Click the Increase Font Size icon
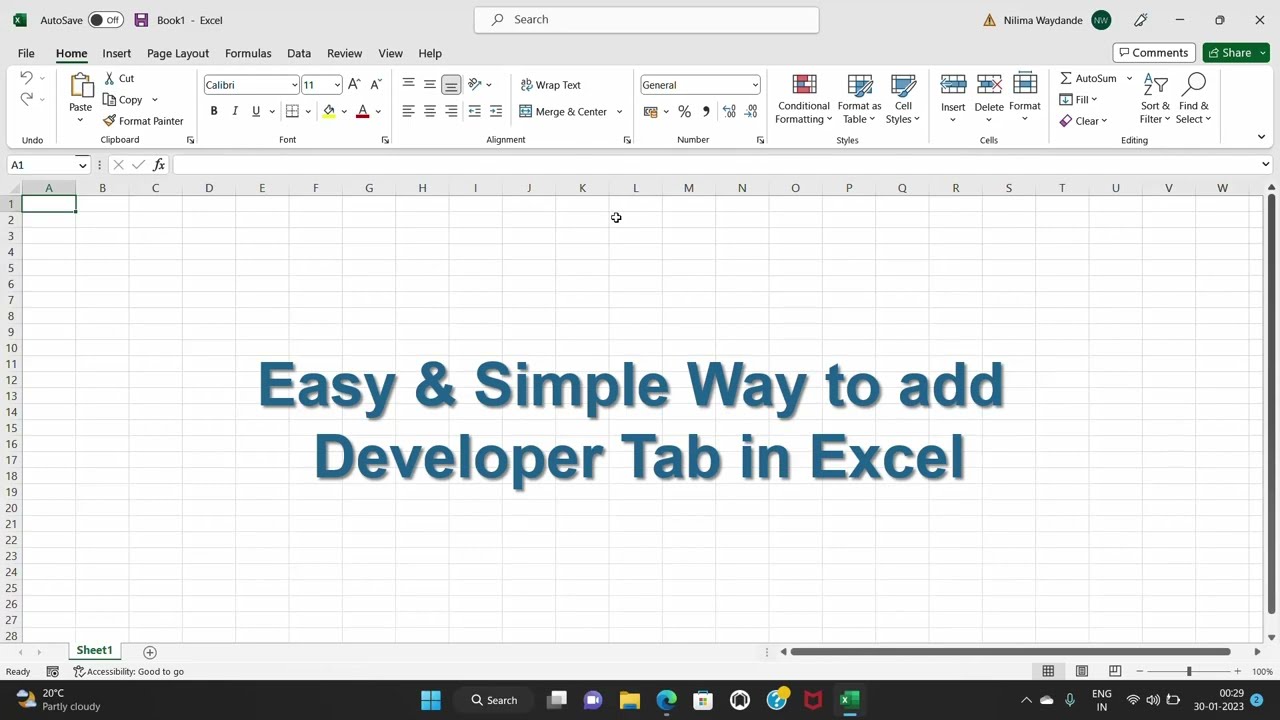Image resolution: width=1280 pixels, height=720 pixels. coord(354,85)
